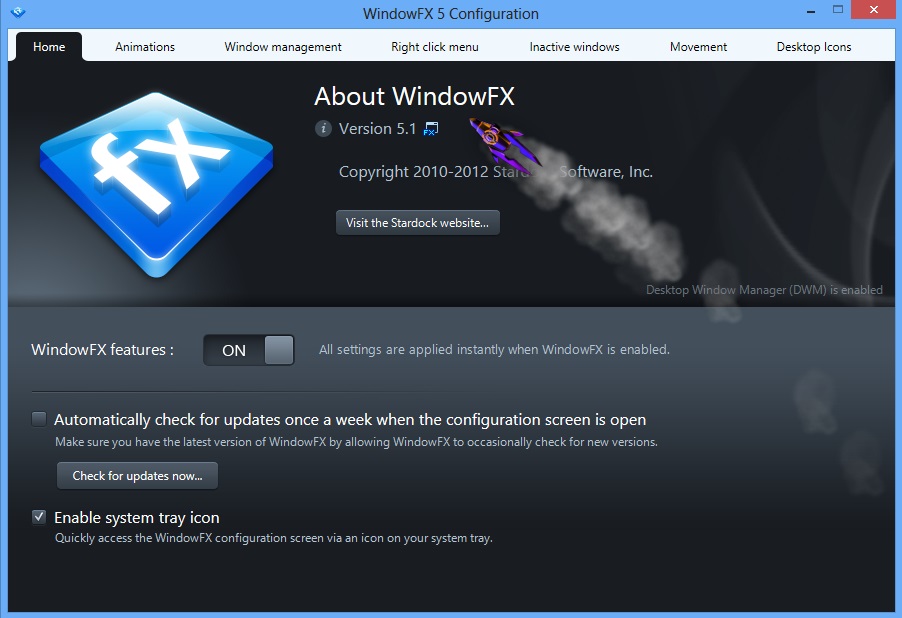Click the All settings are applied instantly text
The width and height of the screenshot is (902, 618).
[x=494, y=349]
